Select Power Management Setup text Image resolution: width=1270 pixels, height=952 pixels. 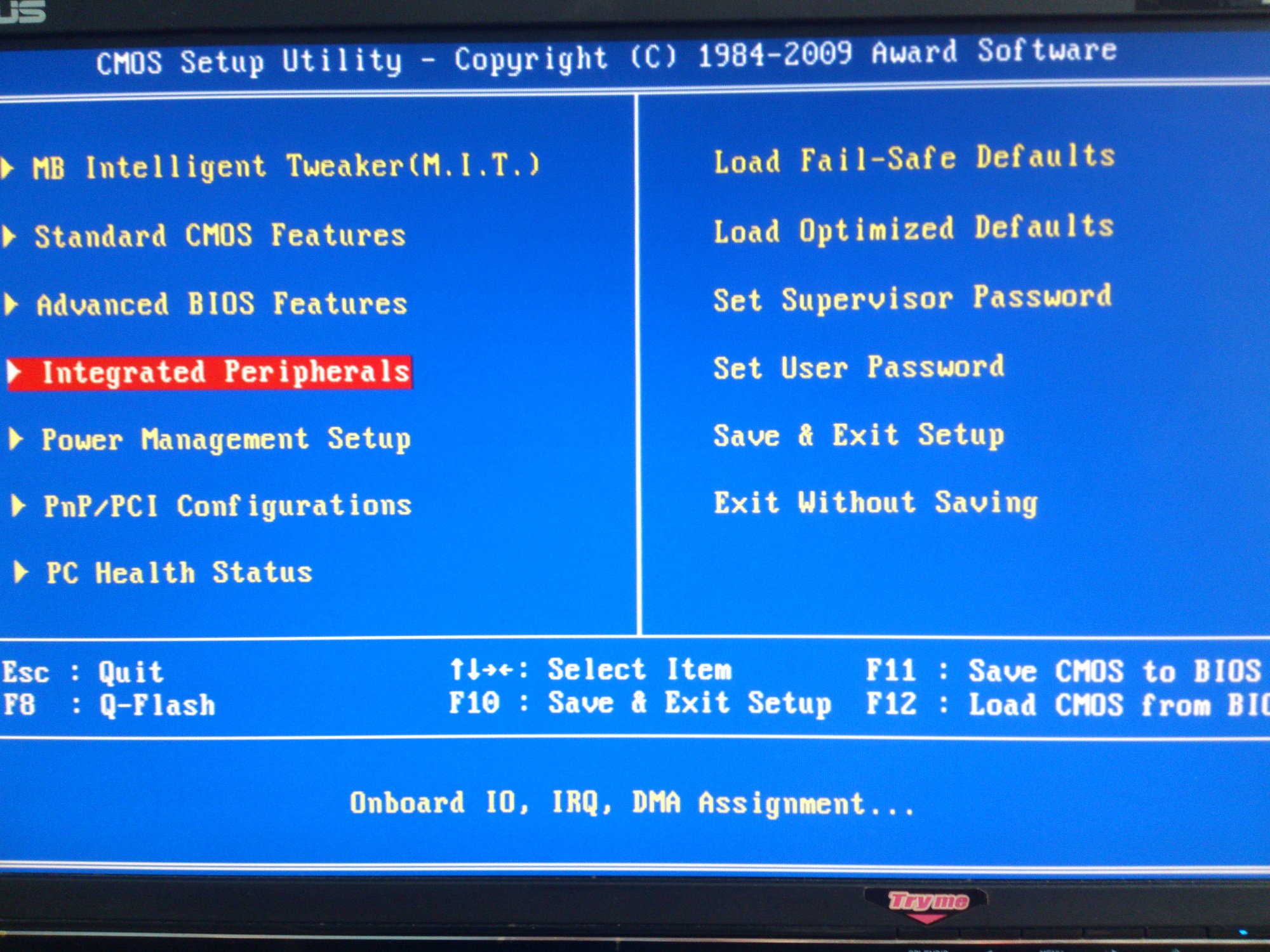(x=226, y=439)
